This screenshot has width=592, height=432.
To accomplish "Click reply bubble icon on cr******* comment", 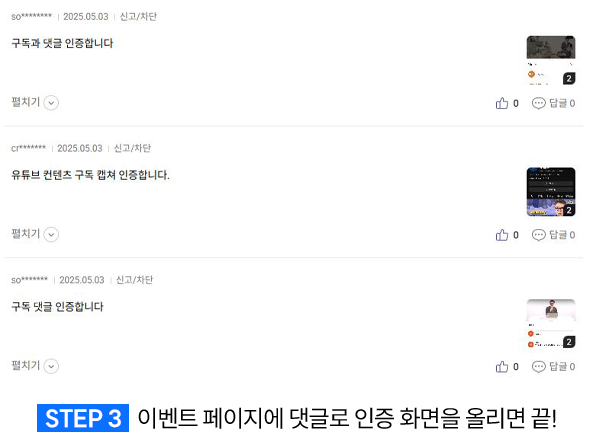I will (538, 235).
